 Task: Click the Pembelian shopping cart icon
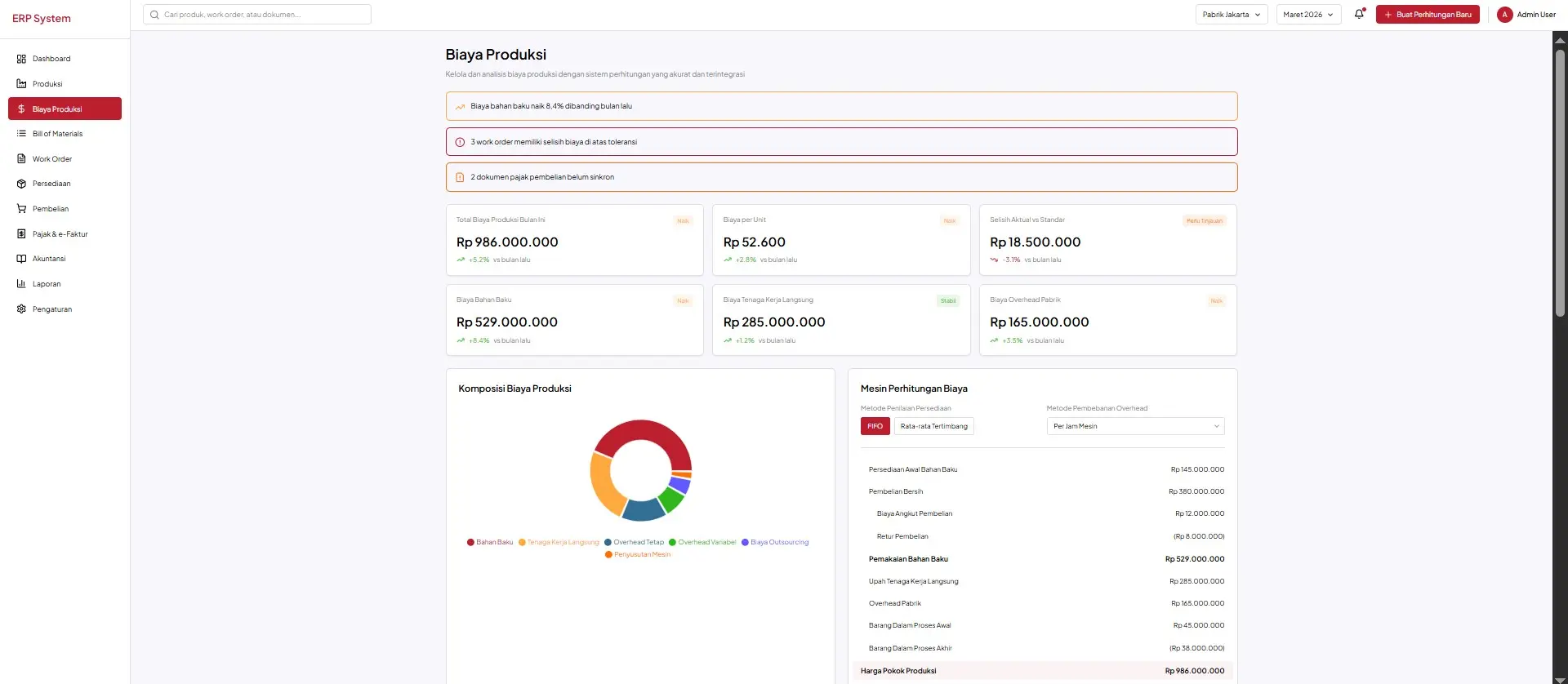(x=21, y=209)
